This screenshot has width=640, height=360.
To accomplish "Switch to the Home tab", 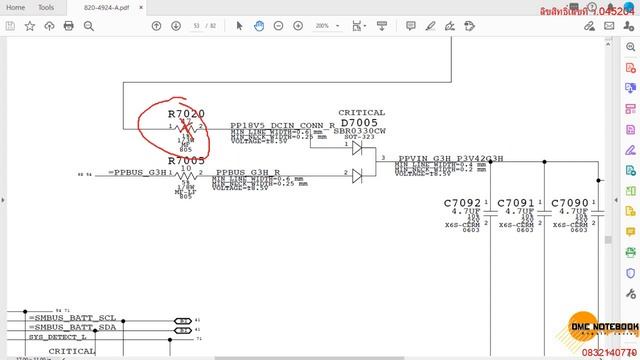I will click(x=16, y=7).
